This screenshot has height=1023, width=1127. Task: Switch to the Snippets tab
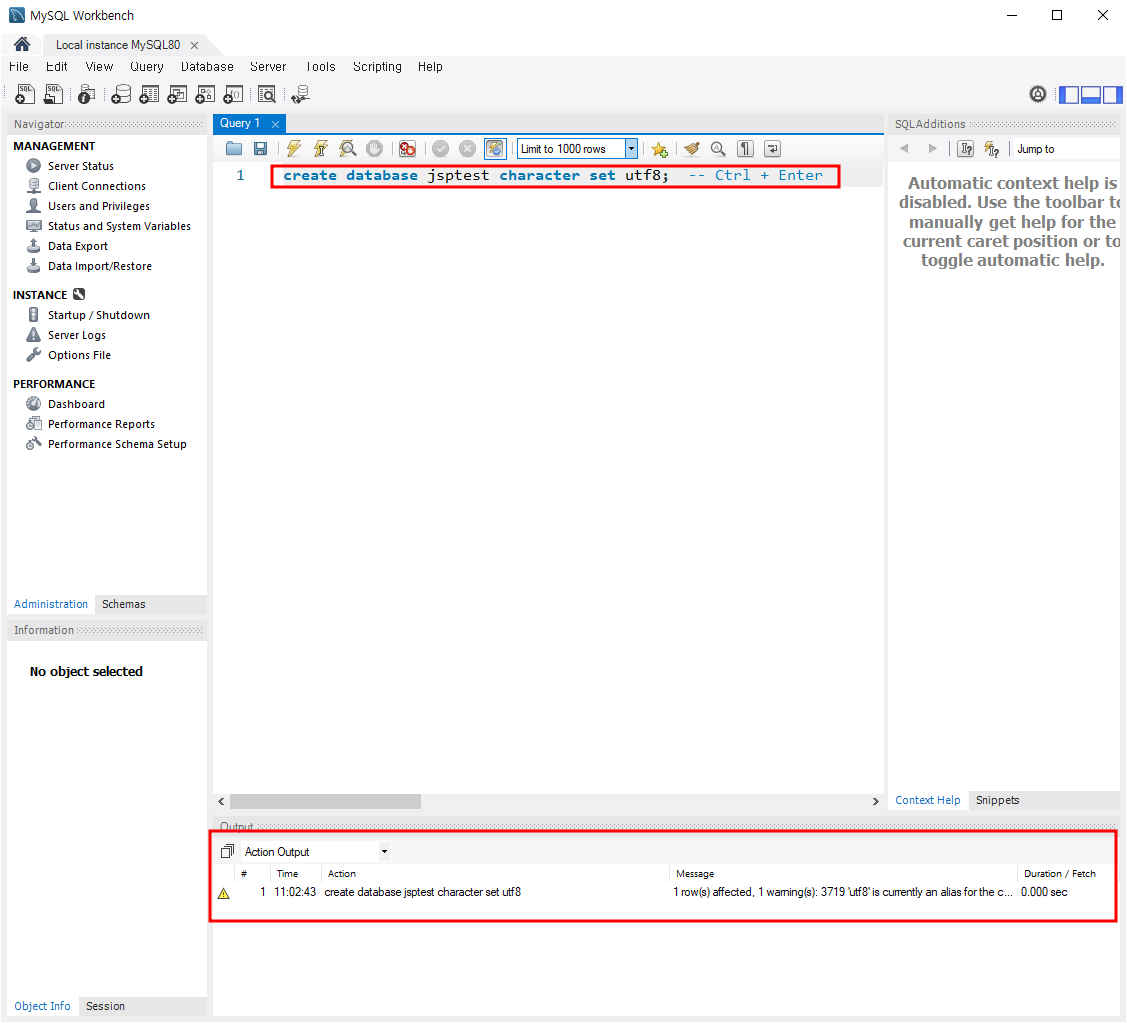(x=998, y=800)
